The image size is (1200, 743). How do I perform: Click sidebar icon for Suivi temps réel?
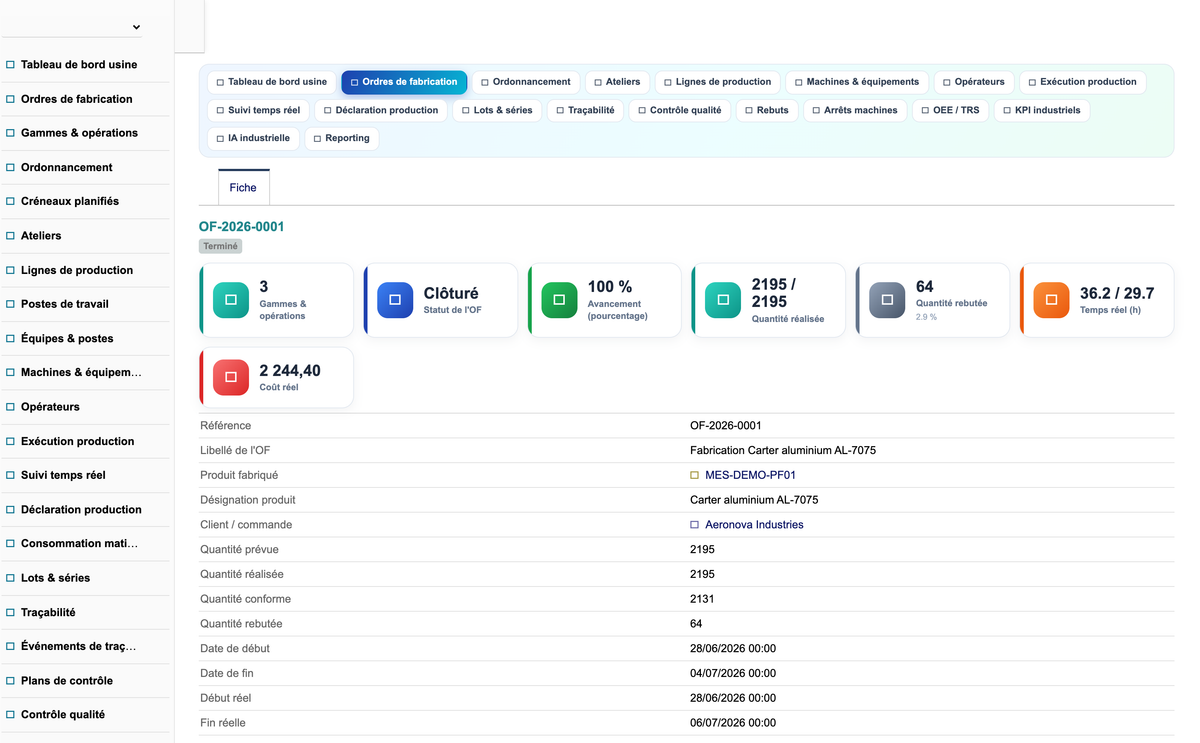coord(10,475)
